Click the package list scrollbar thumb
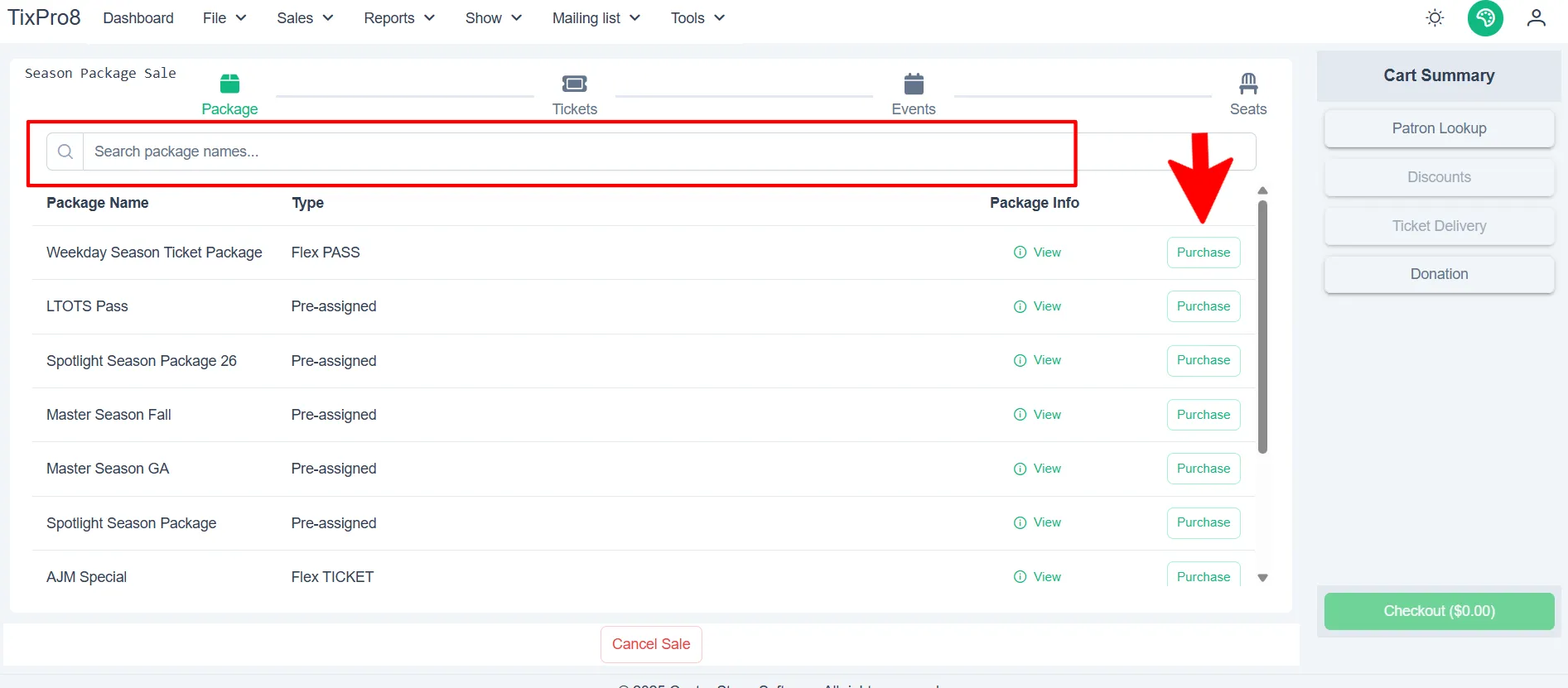The width and height of the screenshot is (1568, 688). [1262, 326]
